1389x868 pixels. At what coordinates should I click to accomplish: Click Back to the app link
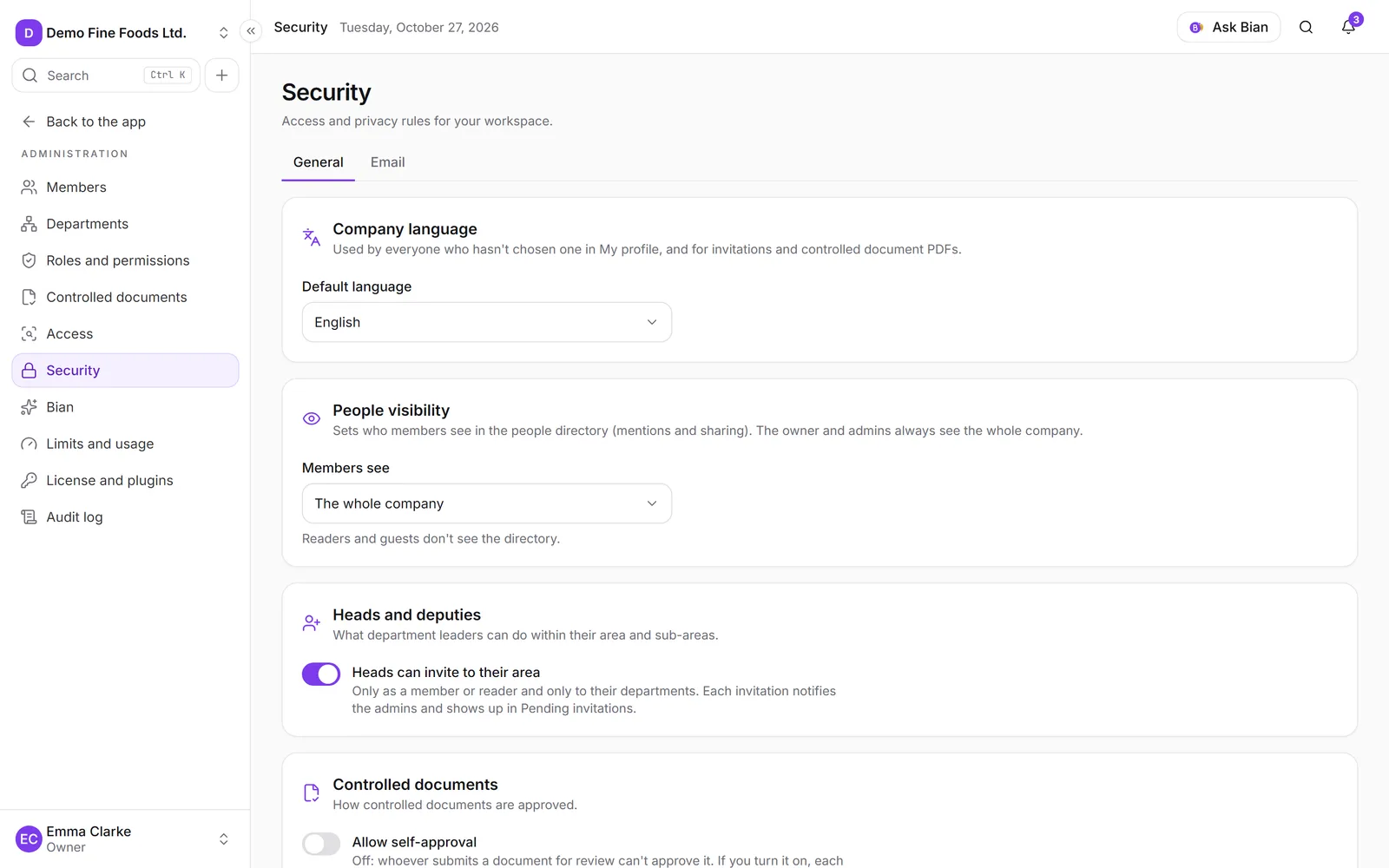[x=125, y=122]
